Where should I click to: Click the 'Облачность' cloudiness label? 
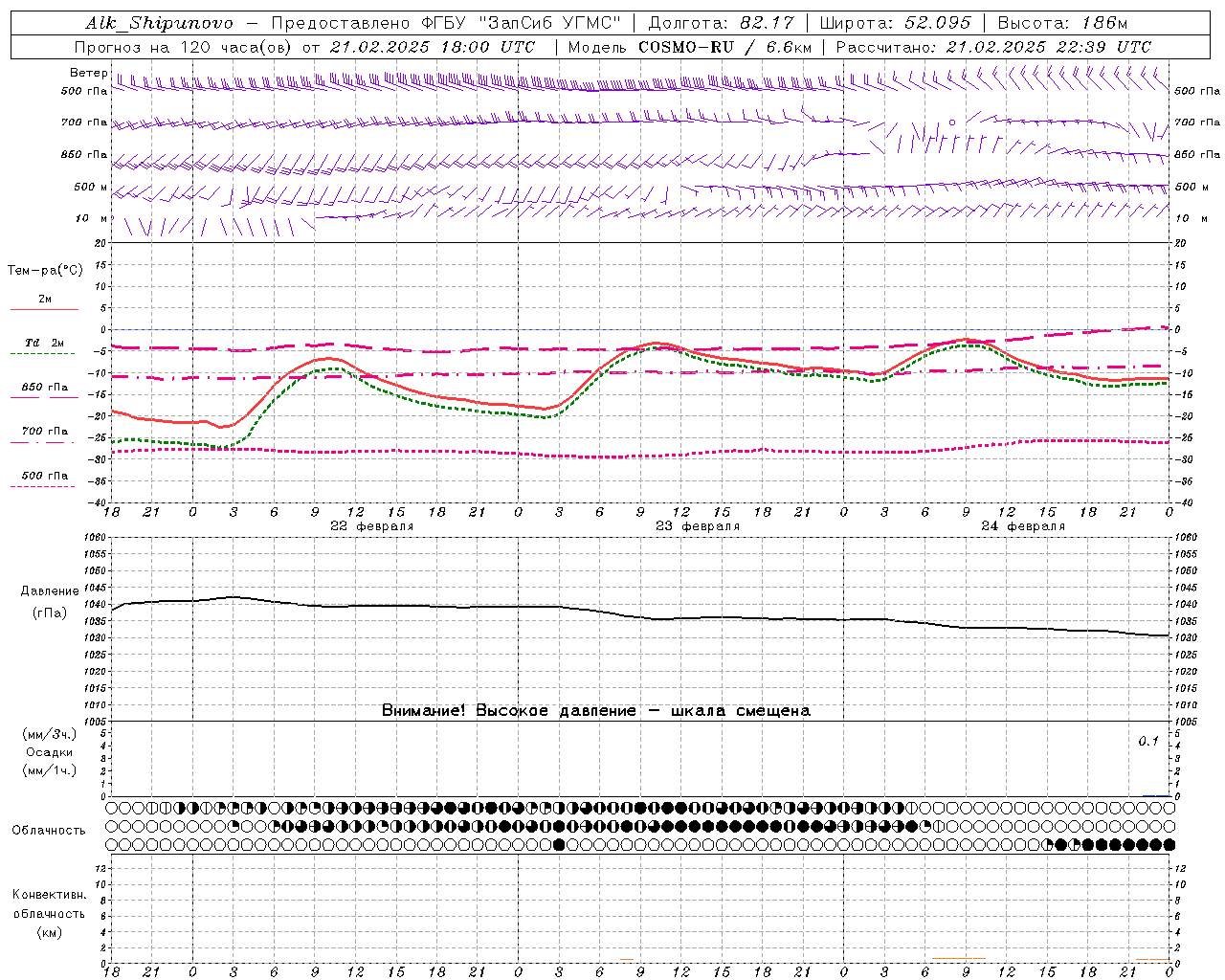click(49, 830)
